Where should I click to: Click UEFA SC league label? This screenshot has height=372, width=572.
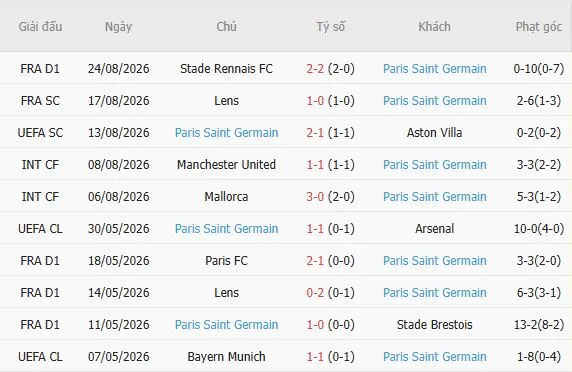[x=40, y=133]
